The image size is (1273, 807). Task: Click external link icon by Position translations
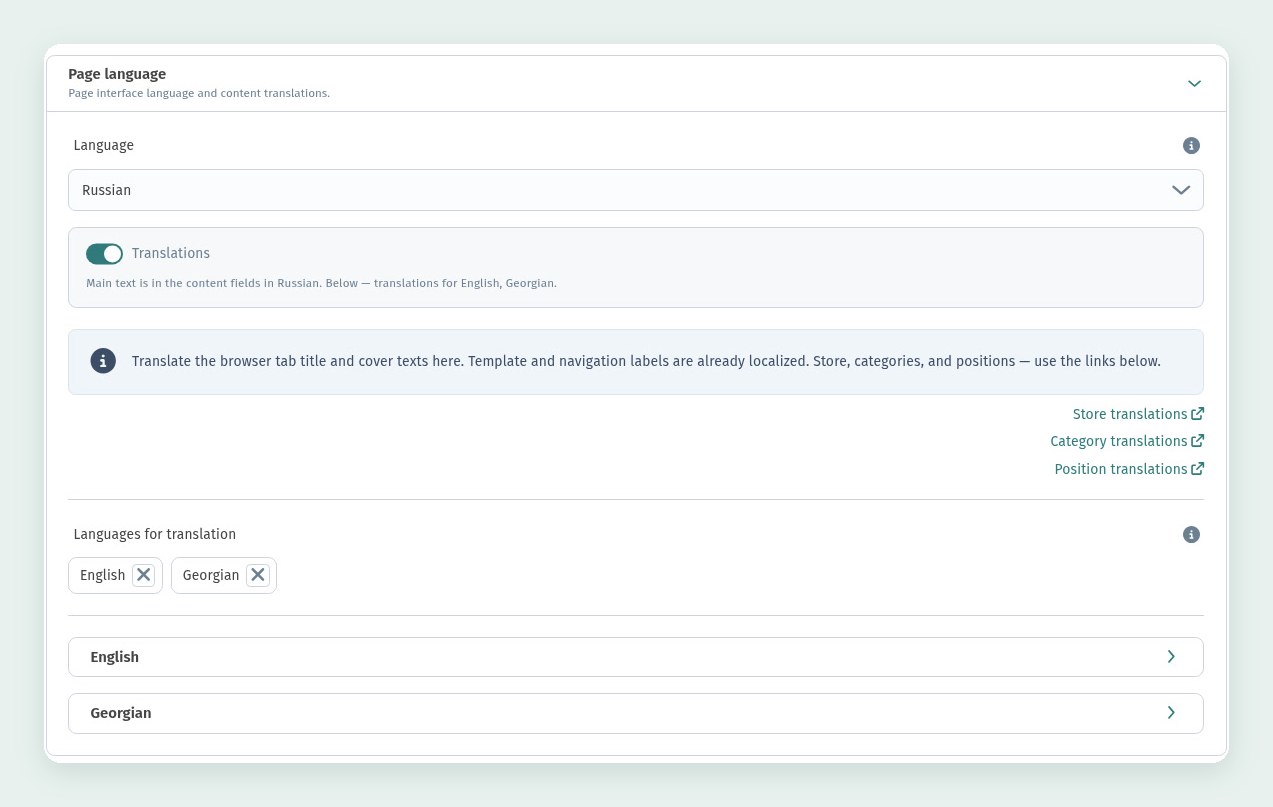point(1198,469)
